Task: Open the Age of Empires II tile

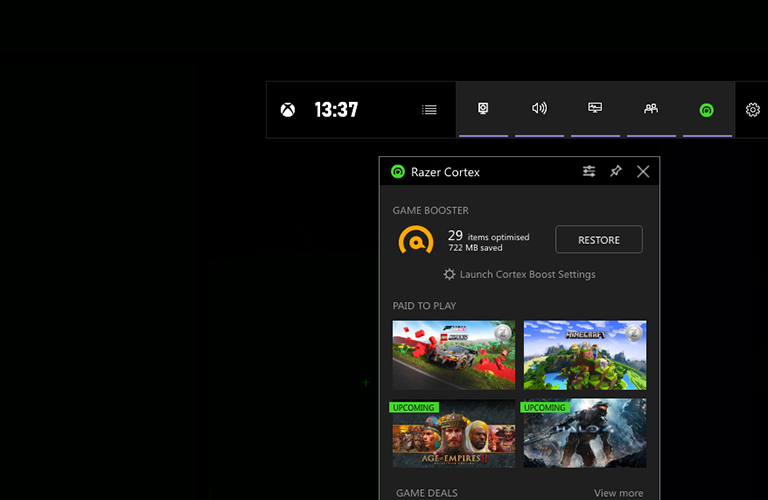Action: (x=454, y=435)
